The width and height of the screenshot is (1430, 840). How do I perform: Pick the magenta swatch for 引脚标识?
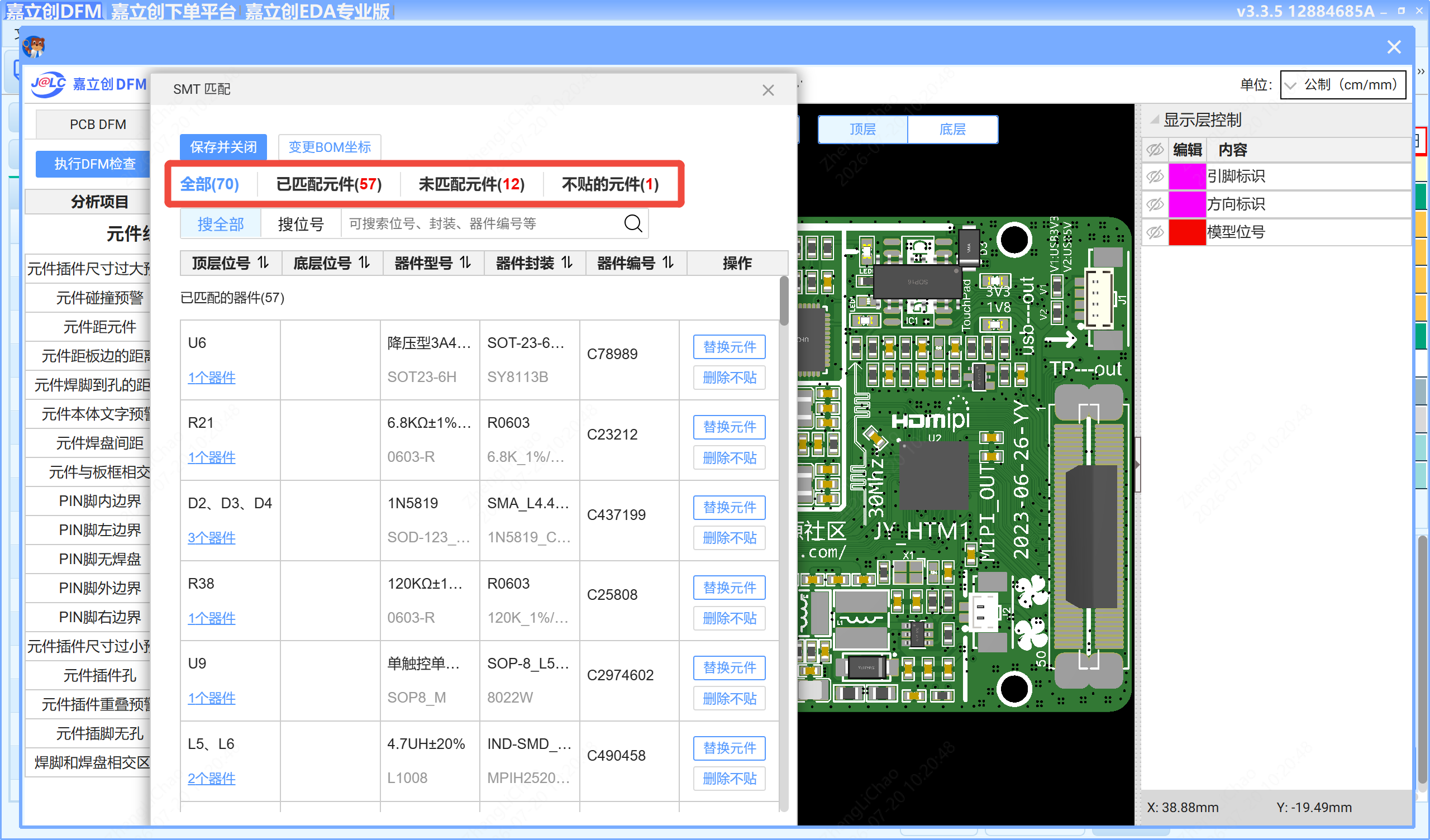click(1187, 176)
